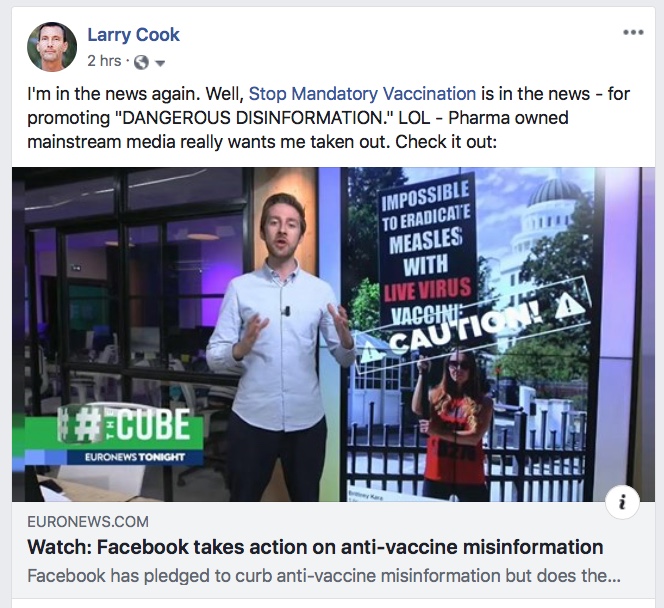Click the '2 hrs' post timestamp
Image resolution: width=664 pixels, height=608 pixels.
(x=104, y=61)
